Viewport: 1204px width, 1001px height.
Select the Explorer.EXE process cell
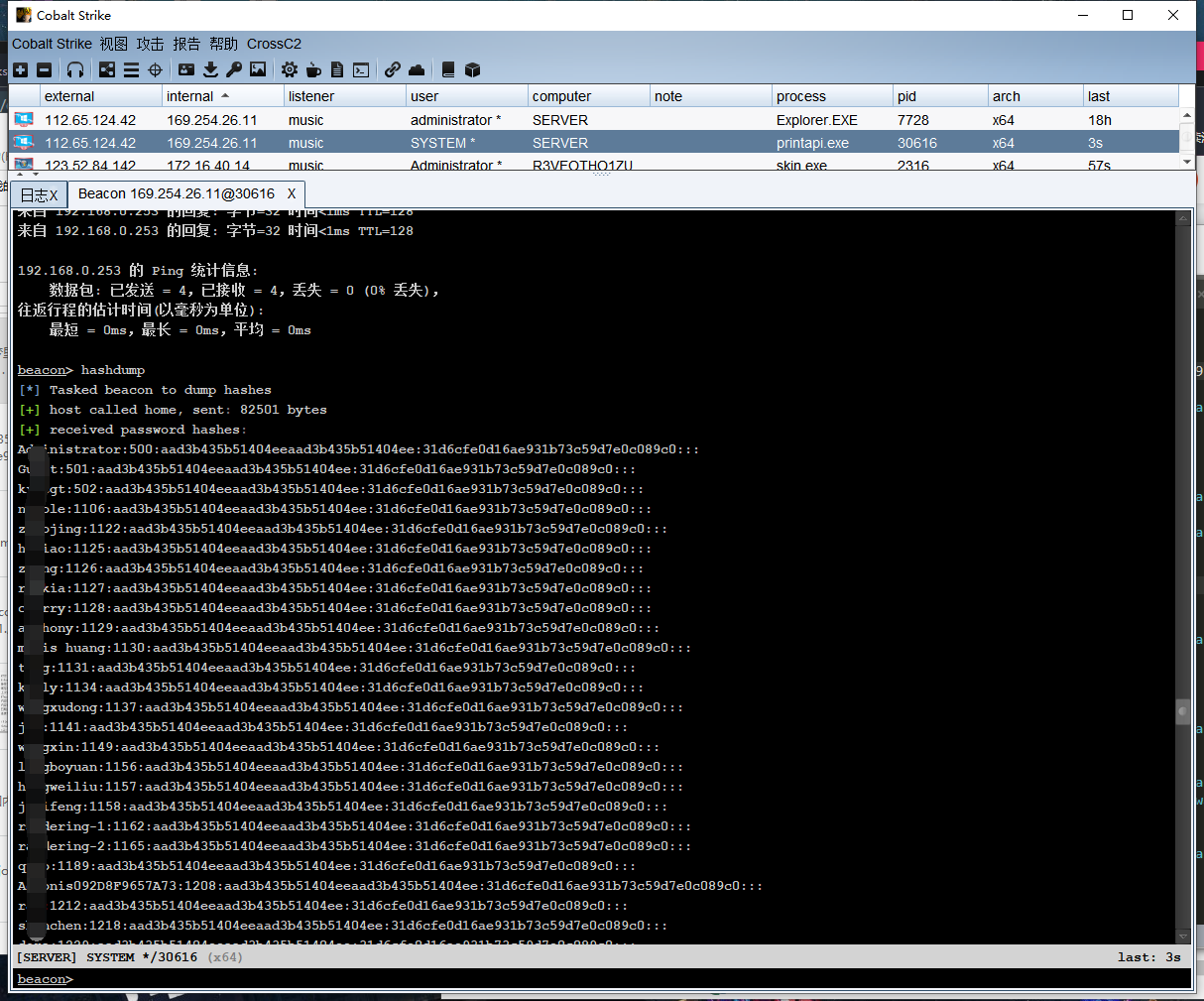[x=833, y=119]
